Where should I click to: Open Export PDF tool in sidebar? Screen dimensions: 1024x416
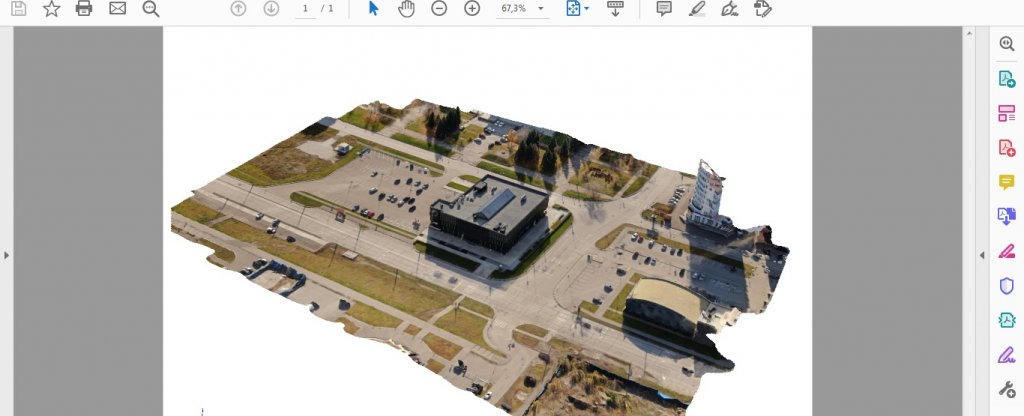click(1007, 79)
